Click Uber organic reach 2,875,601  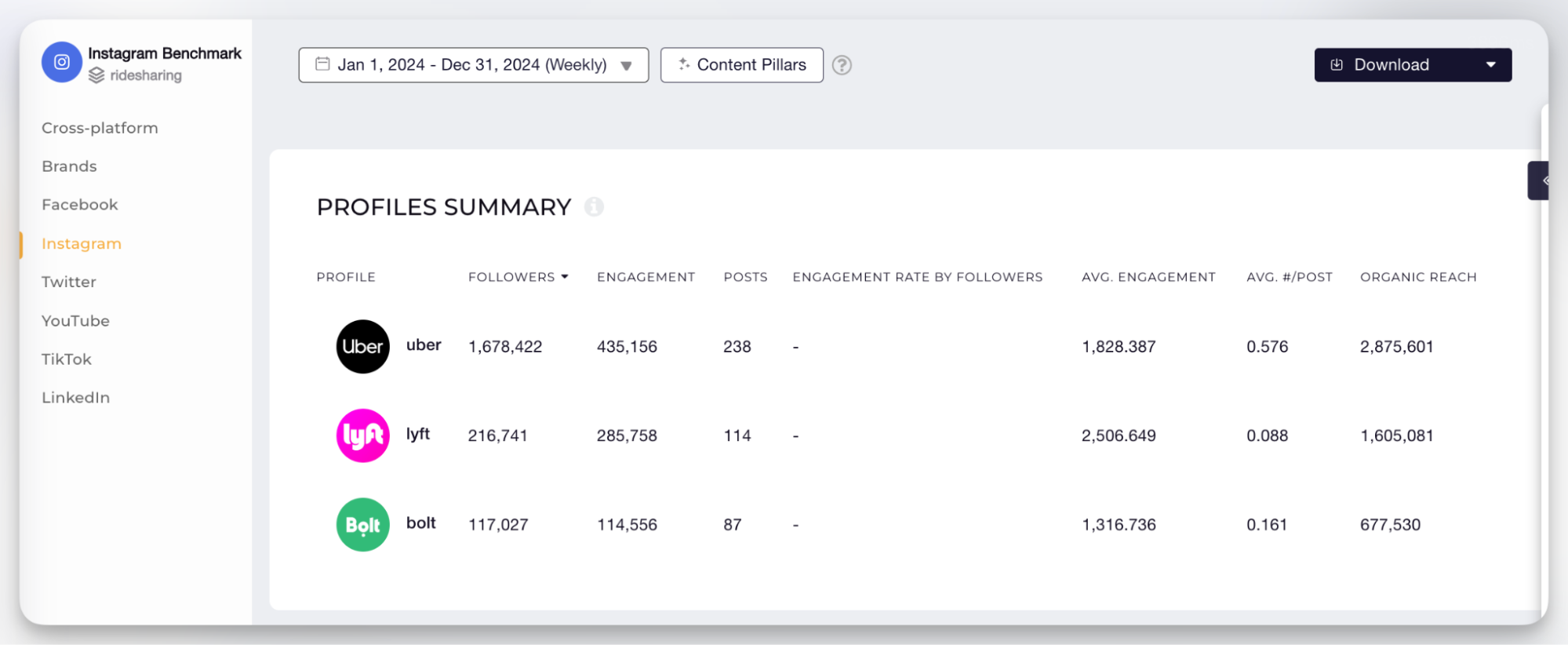(x=1397, y=347)
